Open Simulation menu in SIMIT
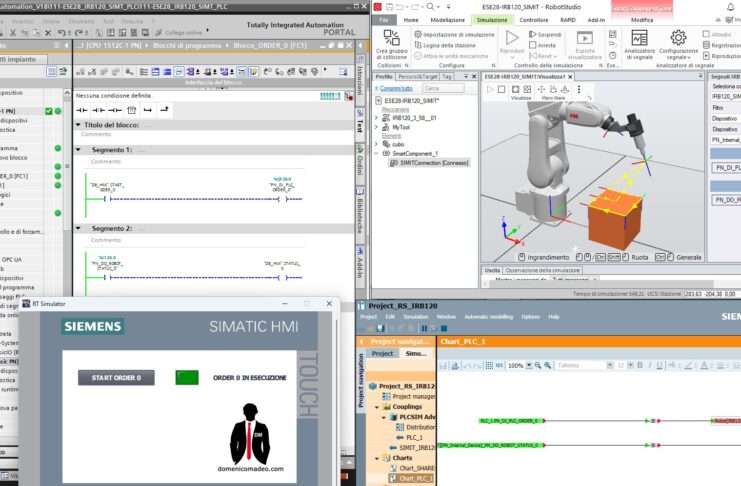This screenshot has width=741, height=486. pos(415,317)
